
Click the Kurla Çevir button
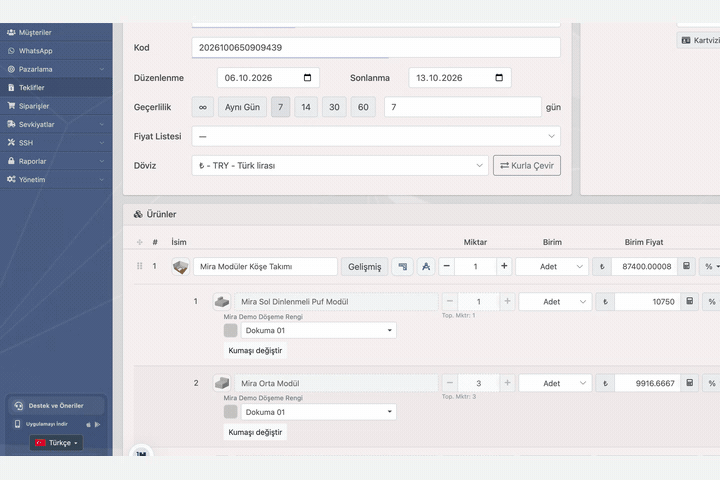[x=527, y=165]
